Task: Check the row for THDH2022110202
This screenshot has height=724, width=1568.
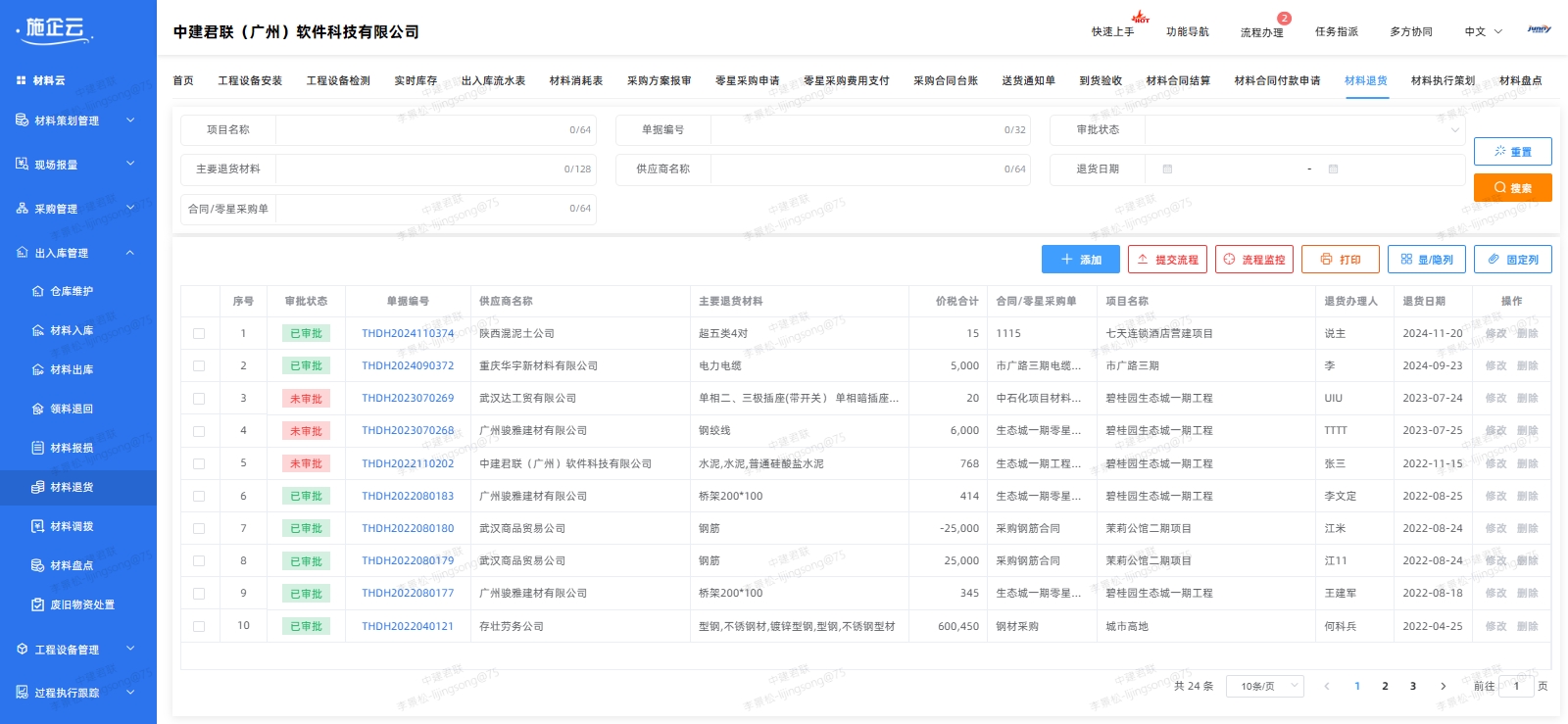Action: pos(199,463)
